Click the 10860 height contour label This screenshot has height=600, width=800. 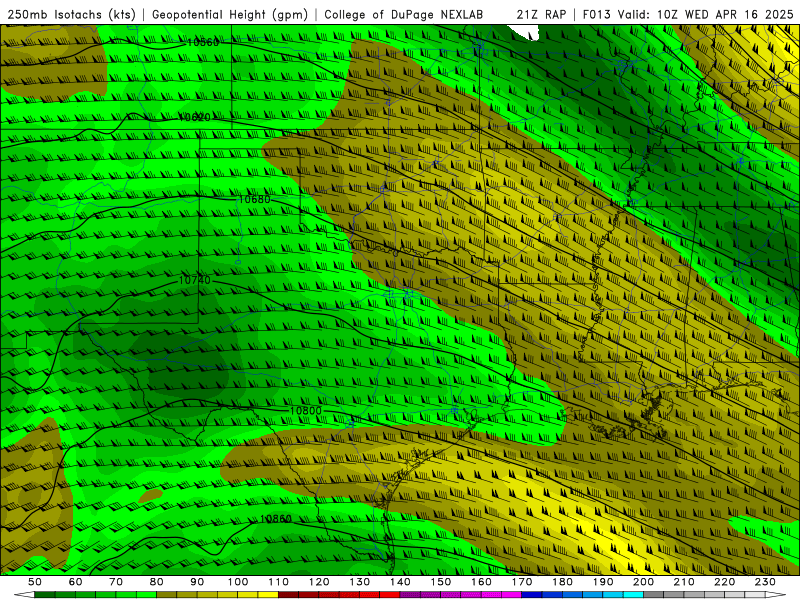[x=276, y=519]
